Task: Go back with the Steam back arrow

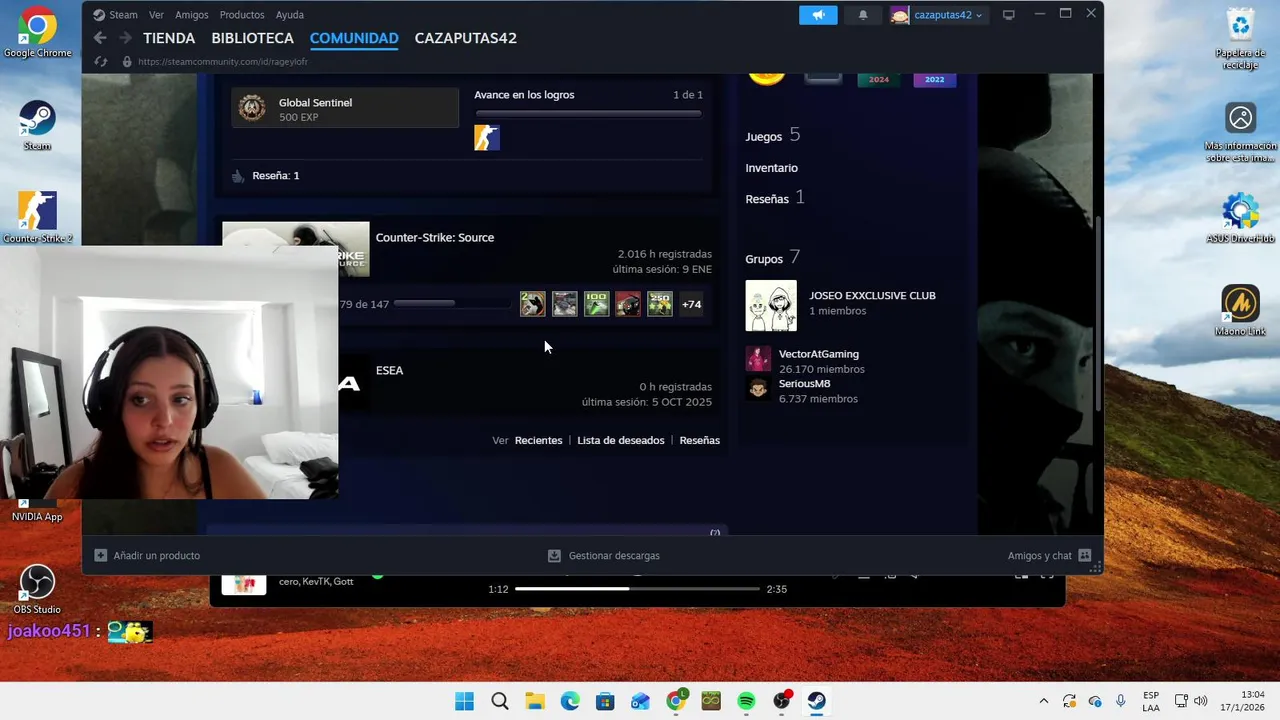Action: click(x=100, y=38)
